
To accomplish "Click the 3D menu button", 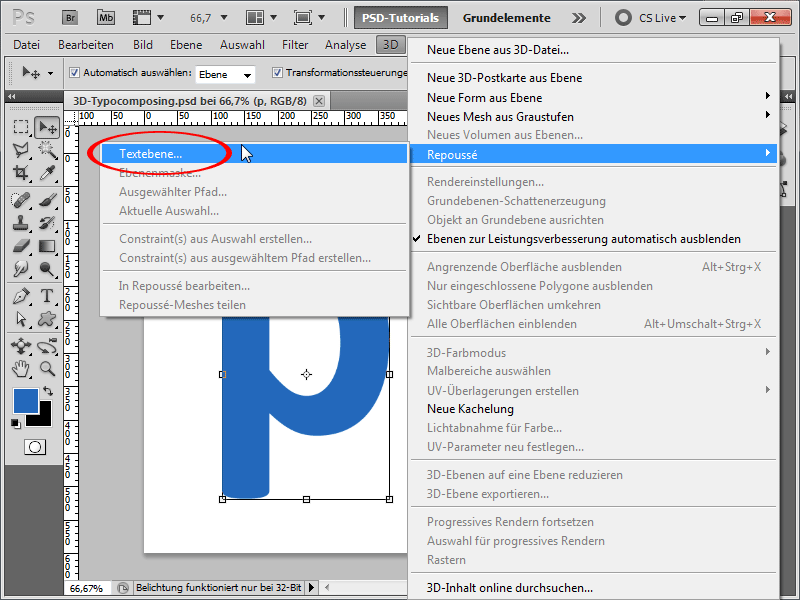I will pyautogui.click(x=390, y=45).
